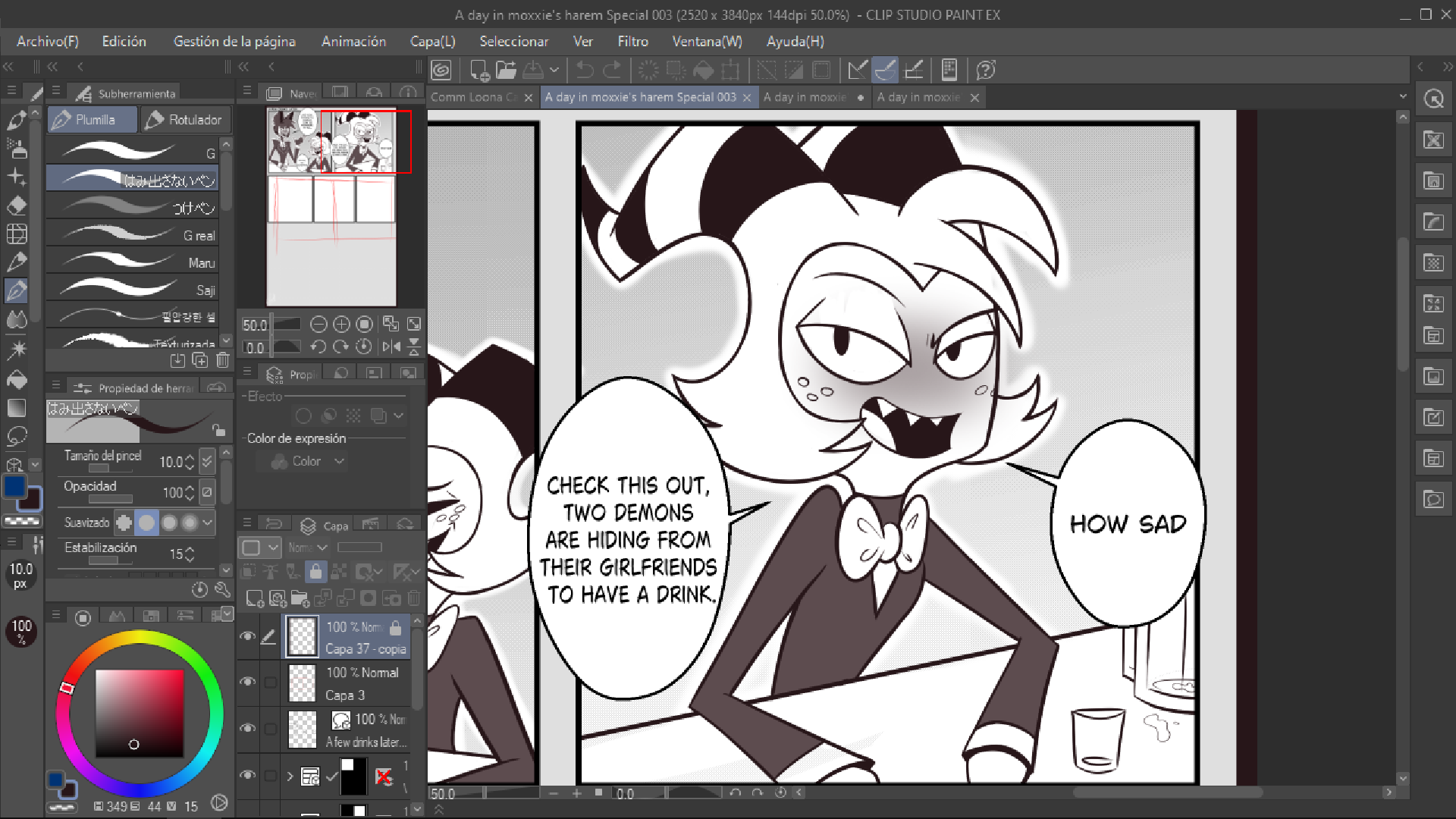1456x819 pixels.
Task: Hide the A few drinks later layer
Action: 247,728
